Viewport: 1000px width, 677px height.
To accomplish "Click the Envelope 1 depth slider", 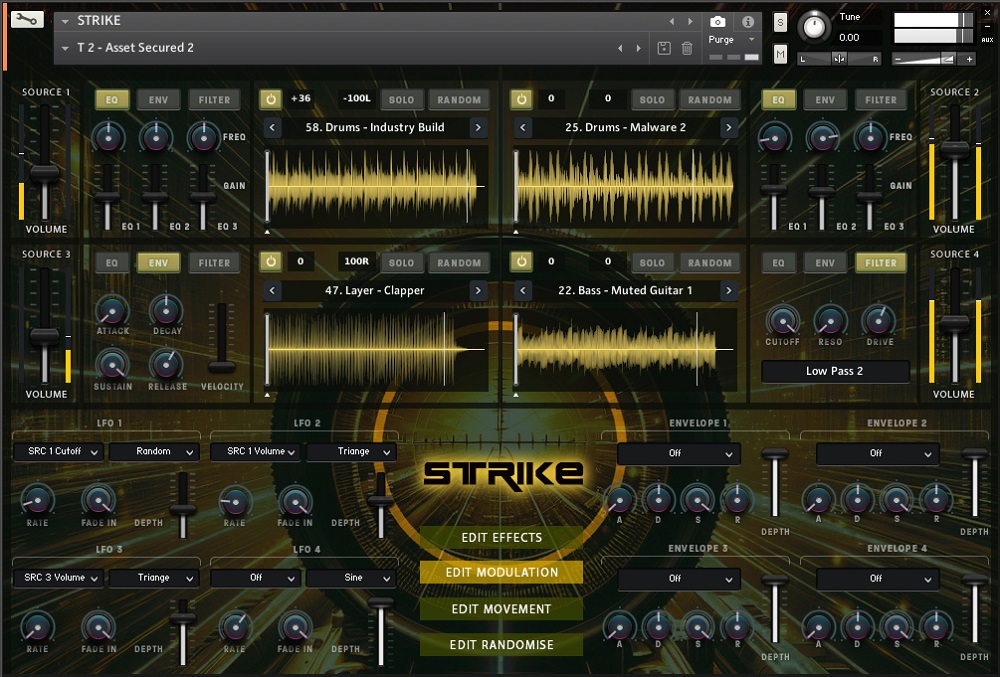I will pos(775,454).
